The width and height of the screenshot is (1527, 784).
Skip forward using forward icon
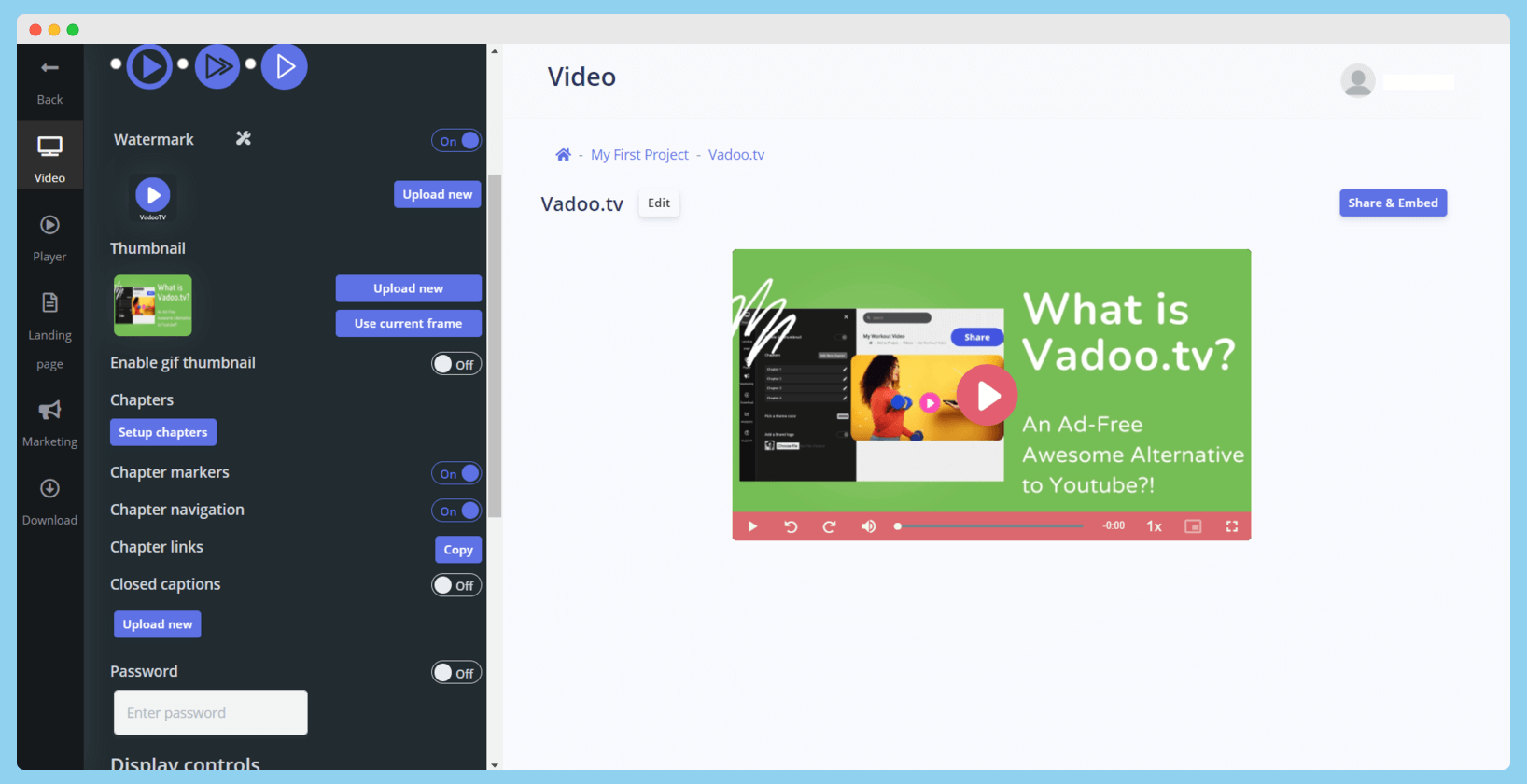point(829,526)
